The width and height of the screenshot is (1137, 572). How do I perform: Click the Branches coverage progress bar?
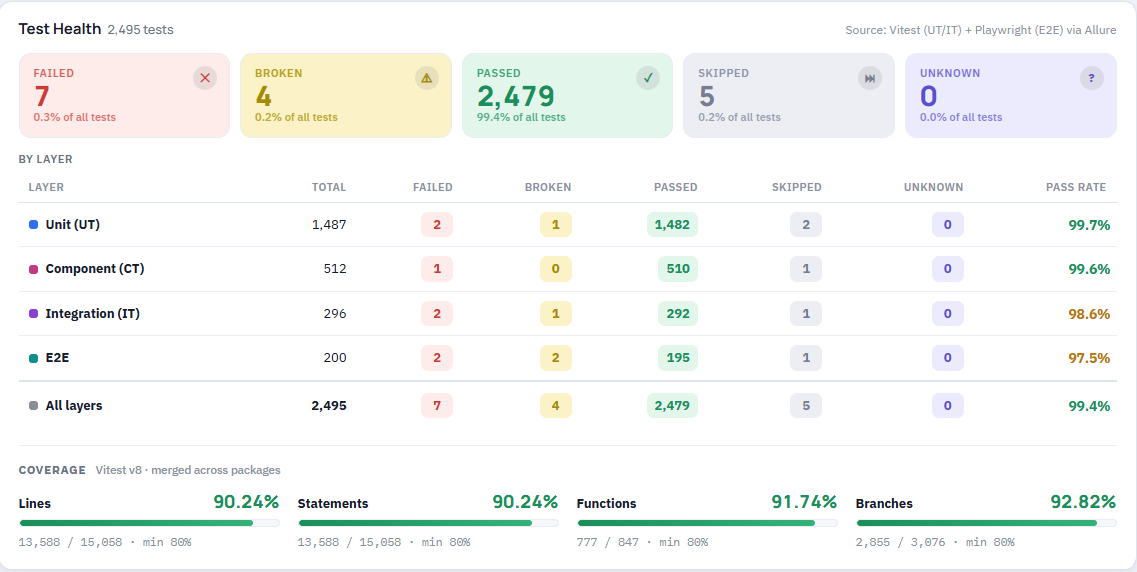coord(986,523)
